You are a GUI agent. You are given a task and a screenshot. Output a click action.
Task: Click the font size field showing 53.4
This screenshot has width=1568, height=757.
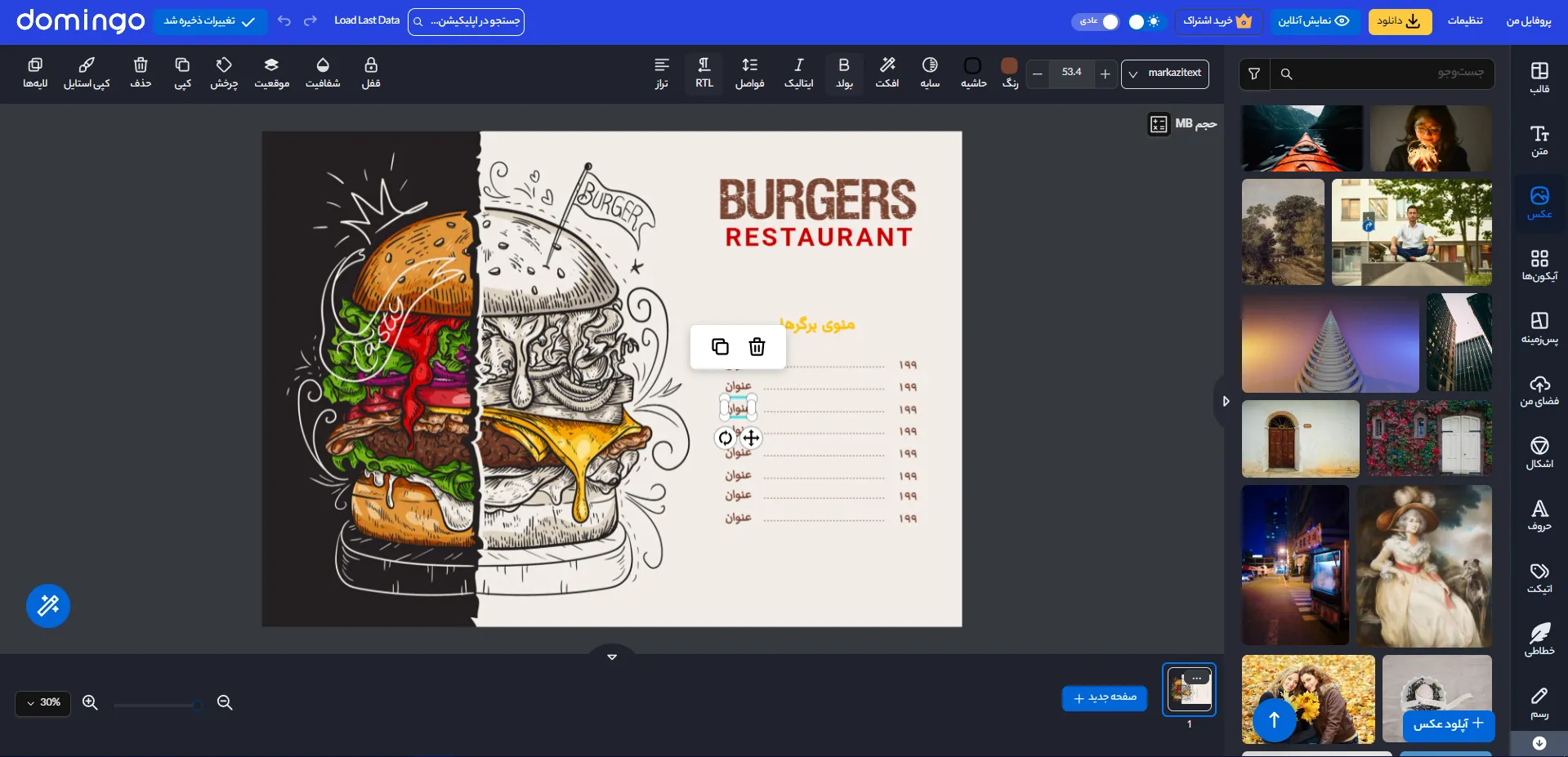click(1071, 73)
